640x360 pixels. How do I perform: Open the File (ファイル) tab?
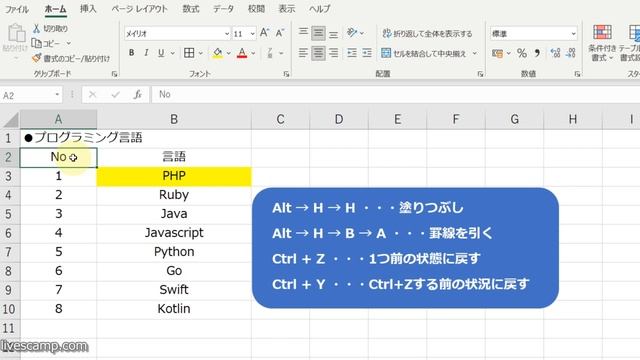pyautogui.click(x=16, y=9)
